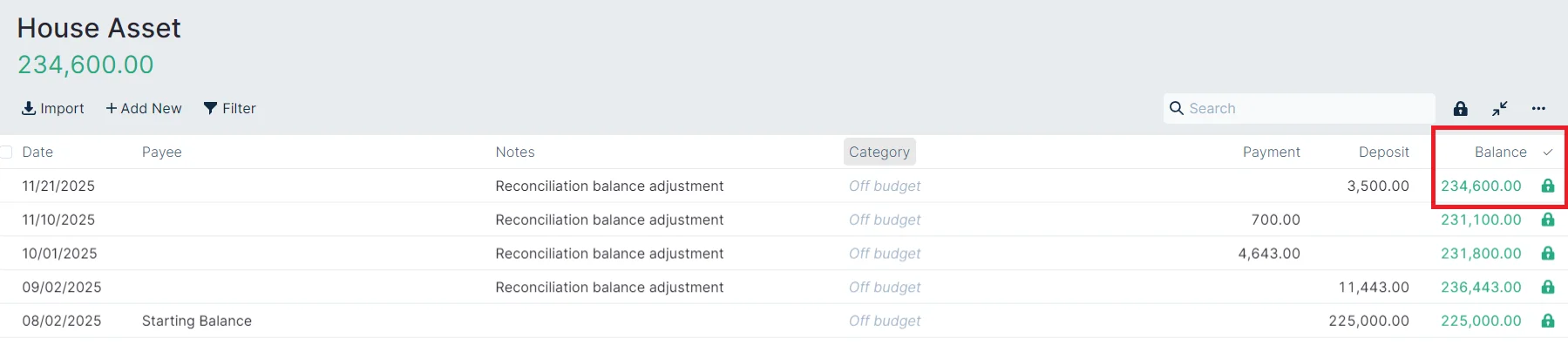The height and width of the screenshot is (359, 1568).
Task: Click lock icon on 11/21/2025 transaction
Action: (1548, 186)
